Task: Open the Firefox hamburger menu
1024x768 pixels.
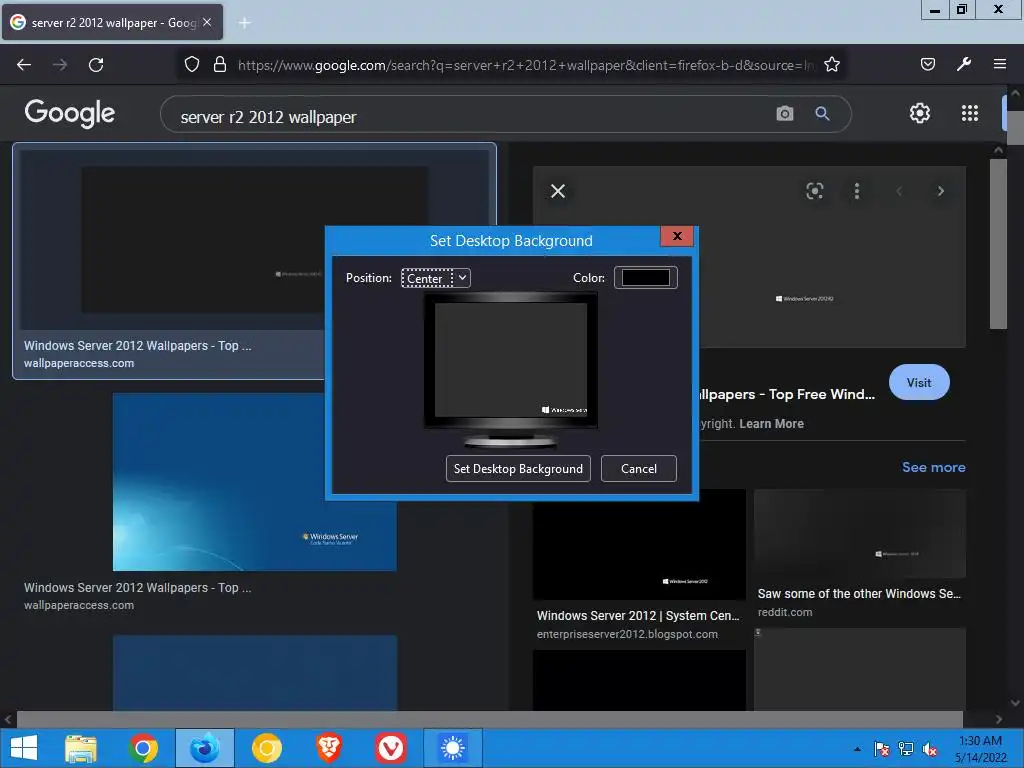Action: coord(999,64)
